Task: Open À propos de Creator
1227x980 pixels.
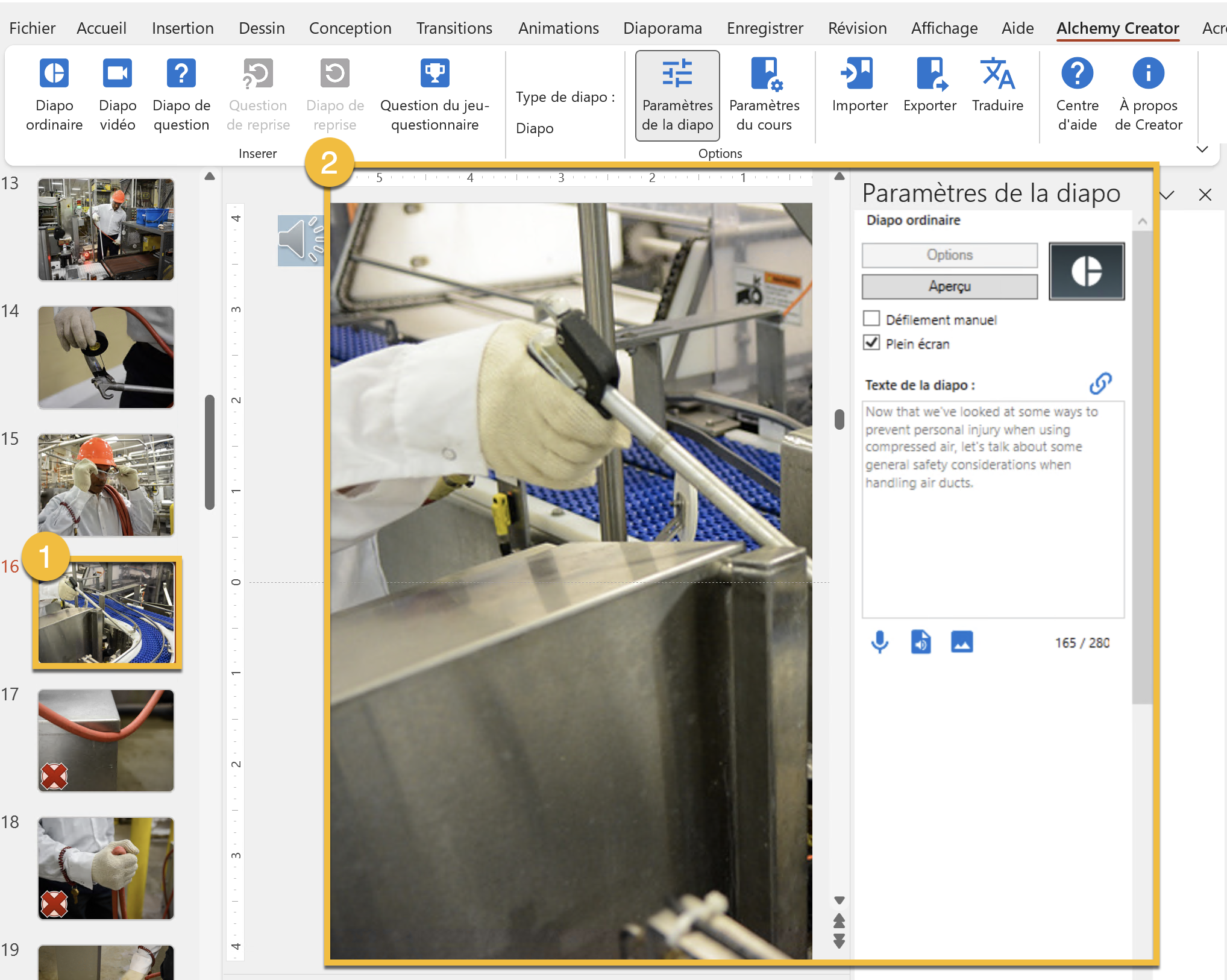Action: coord(1149,96)
